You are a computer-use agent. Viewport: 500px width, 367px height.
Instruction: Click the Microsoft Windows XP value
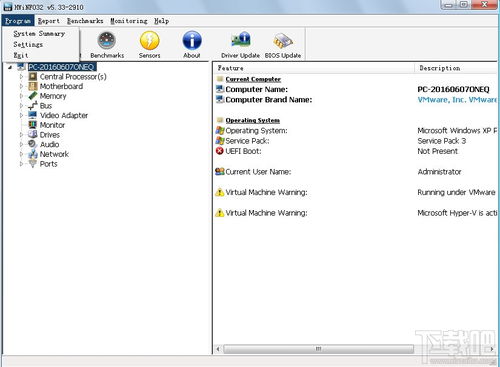[x=457, y=131]
